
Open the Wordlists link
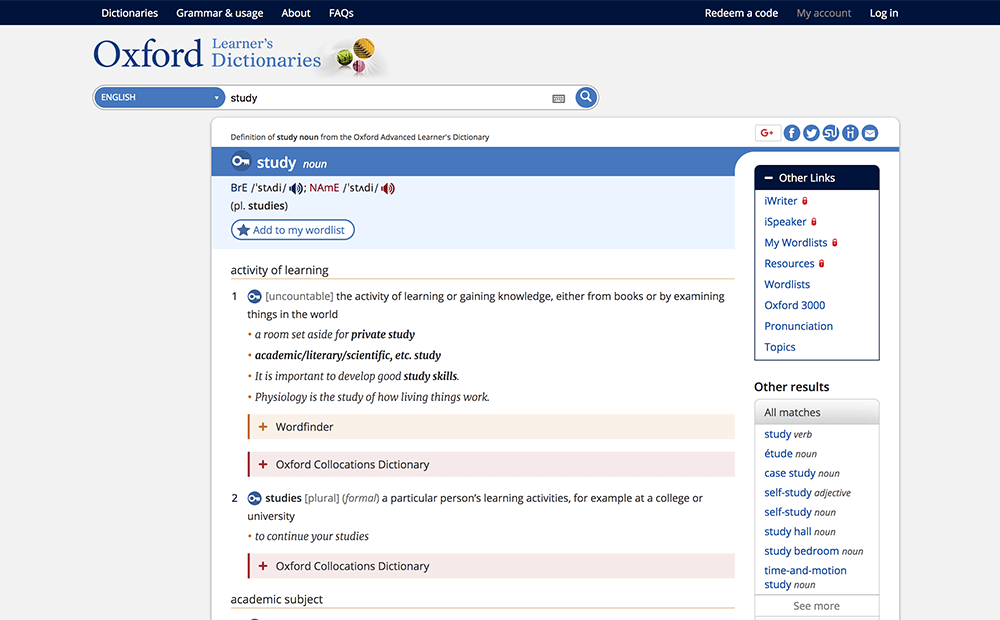(x=787, y=284)
